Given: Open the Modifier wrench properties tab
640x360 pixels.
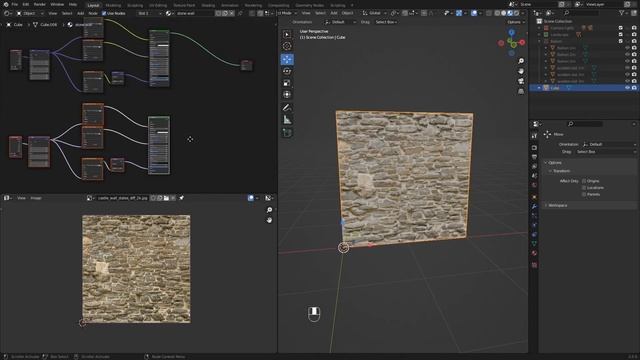Looking at the screenshot, I should (x=534, y=207).
